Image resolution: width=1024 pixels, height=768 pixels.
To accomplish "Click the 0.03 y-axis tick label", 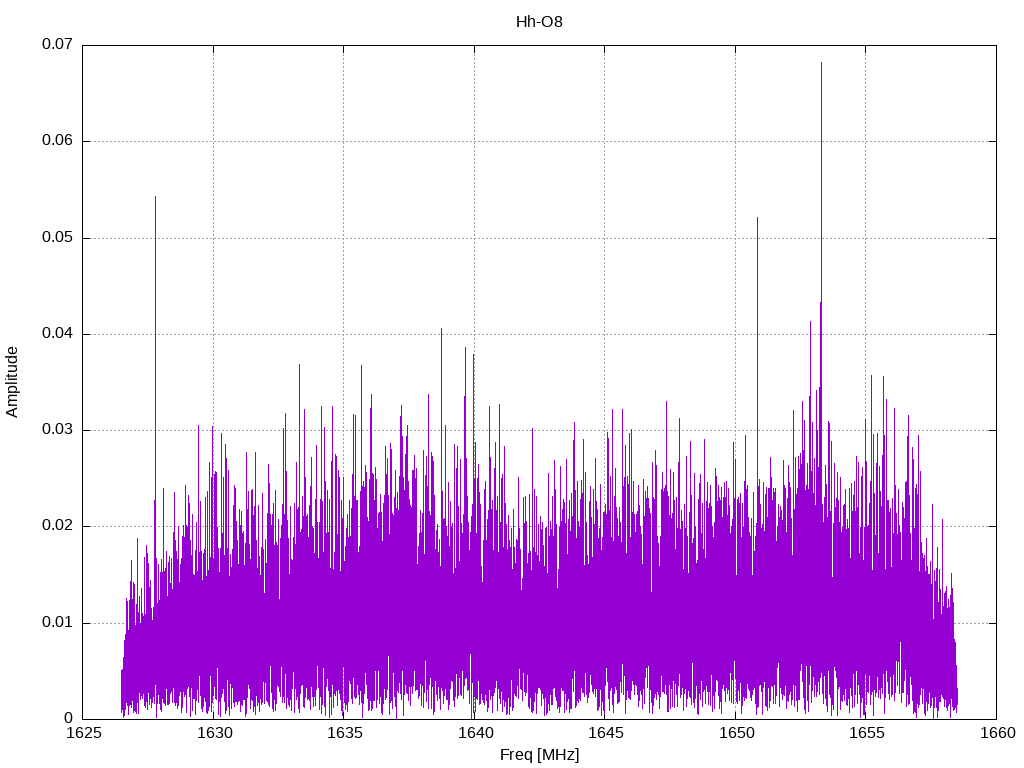I will click(x=57, y=430).
